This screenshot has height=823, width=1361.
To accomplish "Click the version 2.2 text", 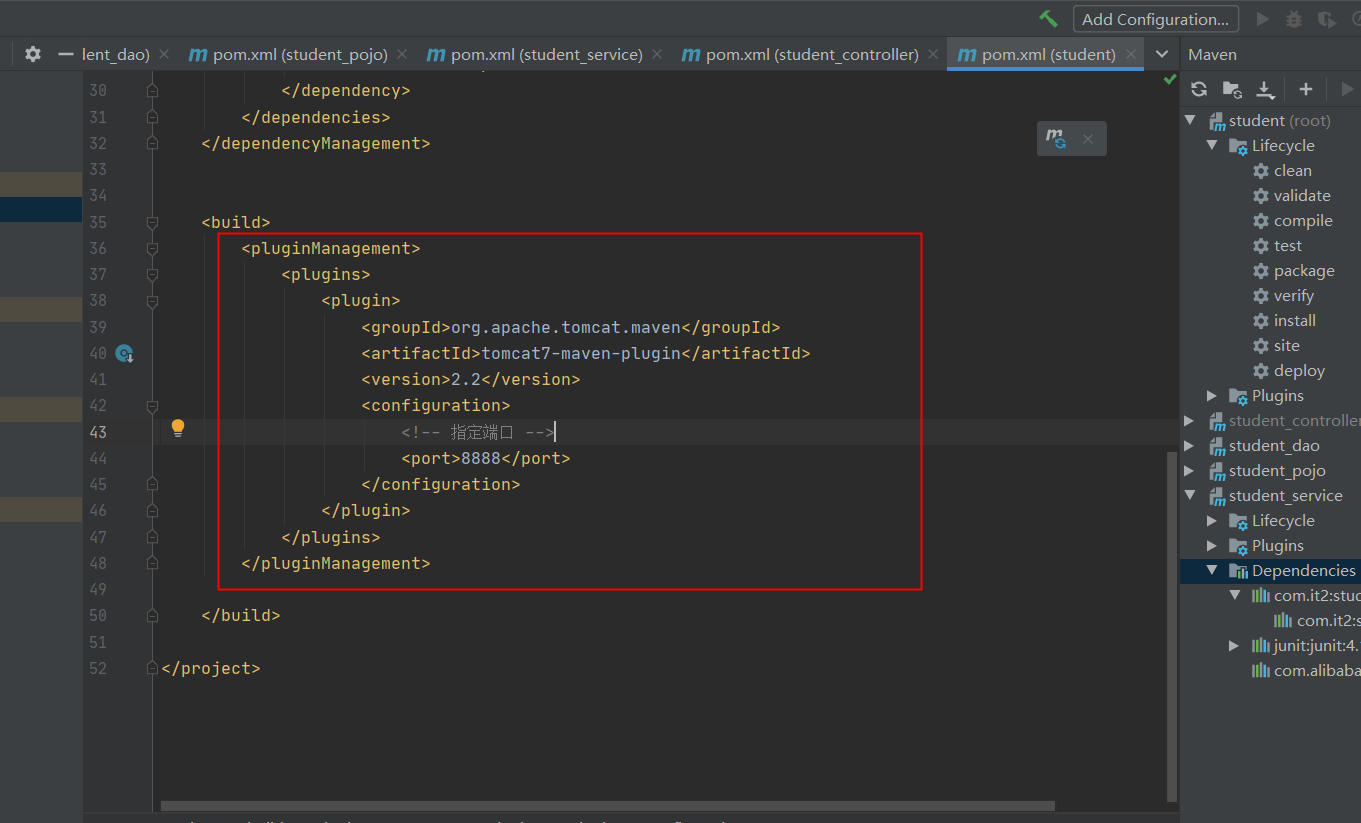I will coord(466,379).
